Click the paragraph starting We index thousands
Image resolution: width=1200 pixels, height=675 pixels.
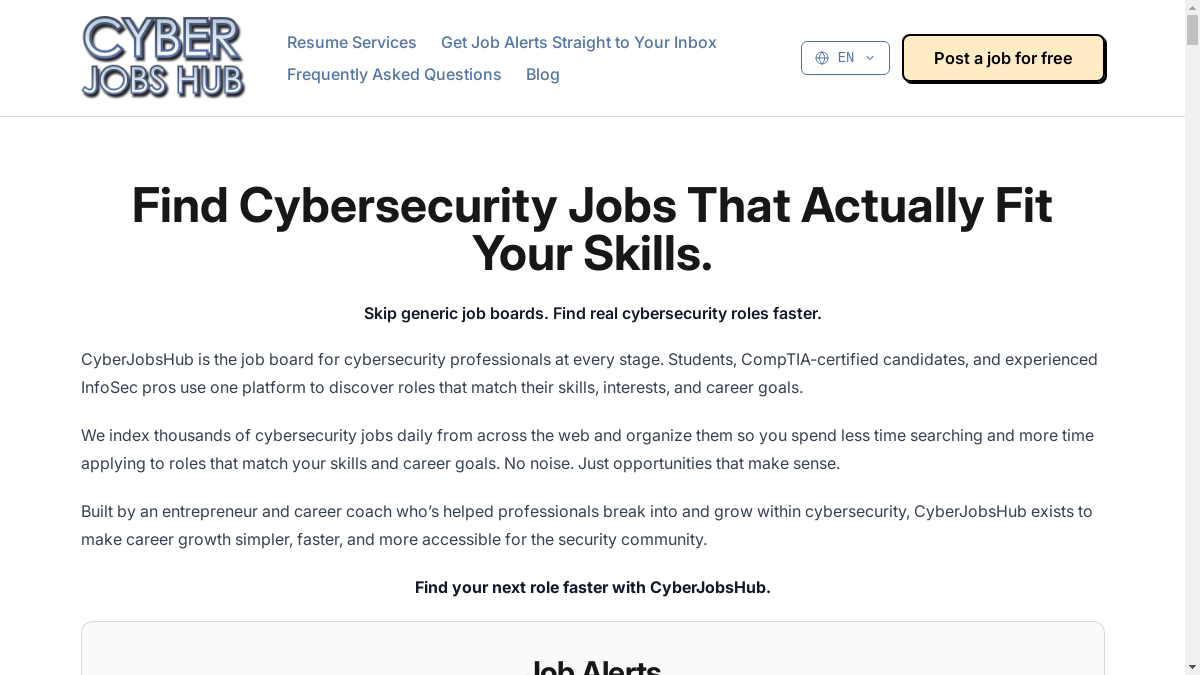click(x=588, y=449)
